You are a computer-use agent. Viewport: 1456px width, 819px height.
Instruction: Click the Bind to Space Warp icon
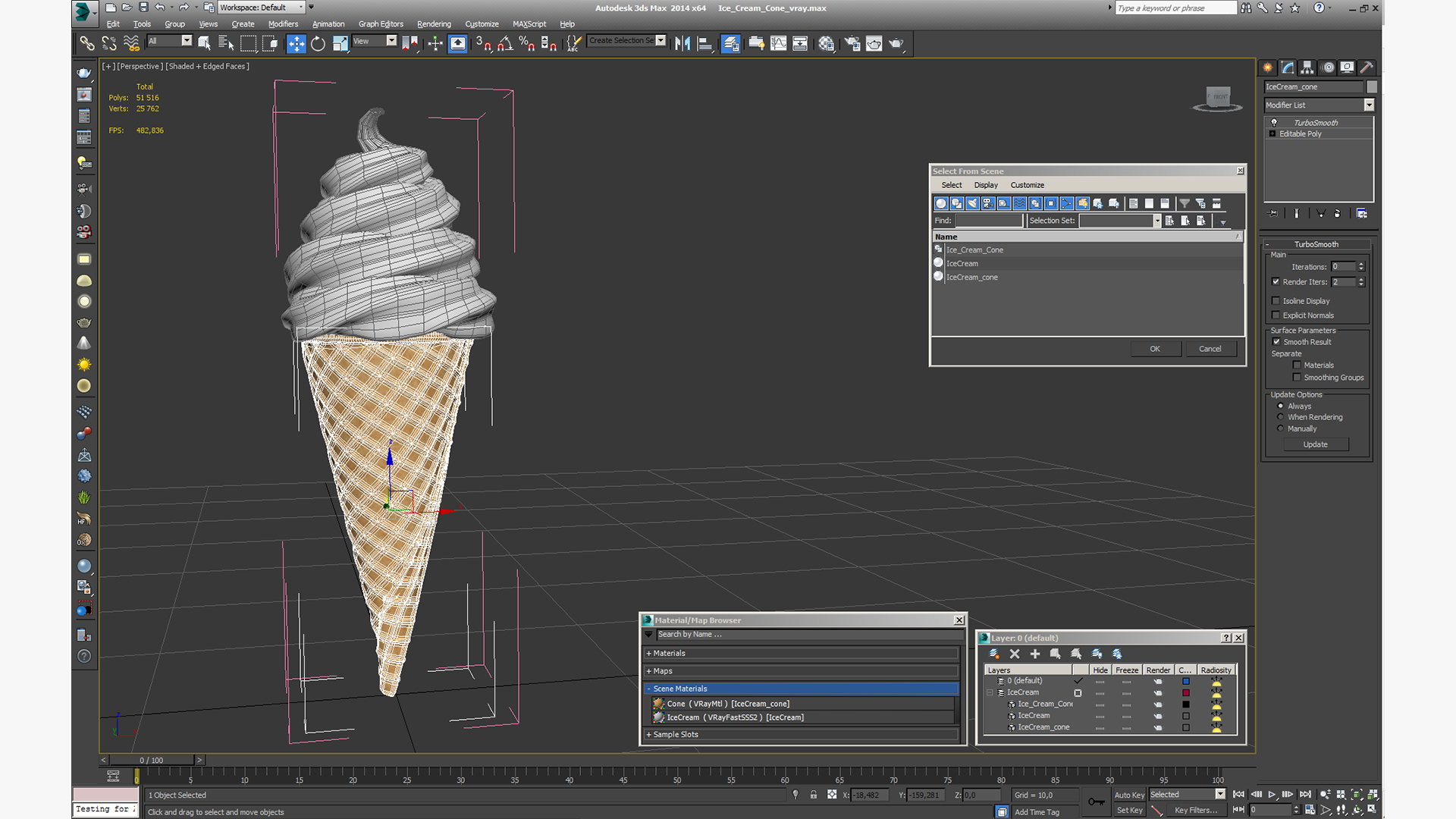pyautogui.click(x=131, y=43)
